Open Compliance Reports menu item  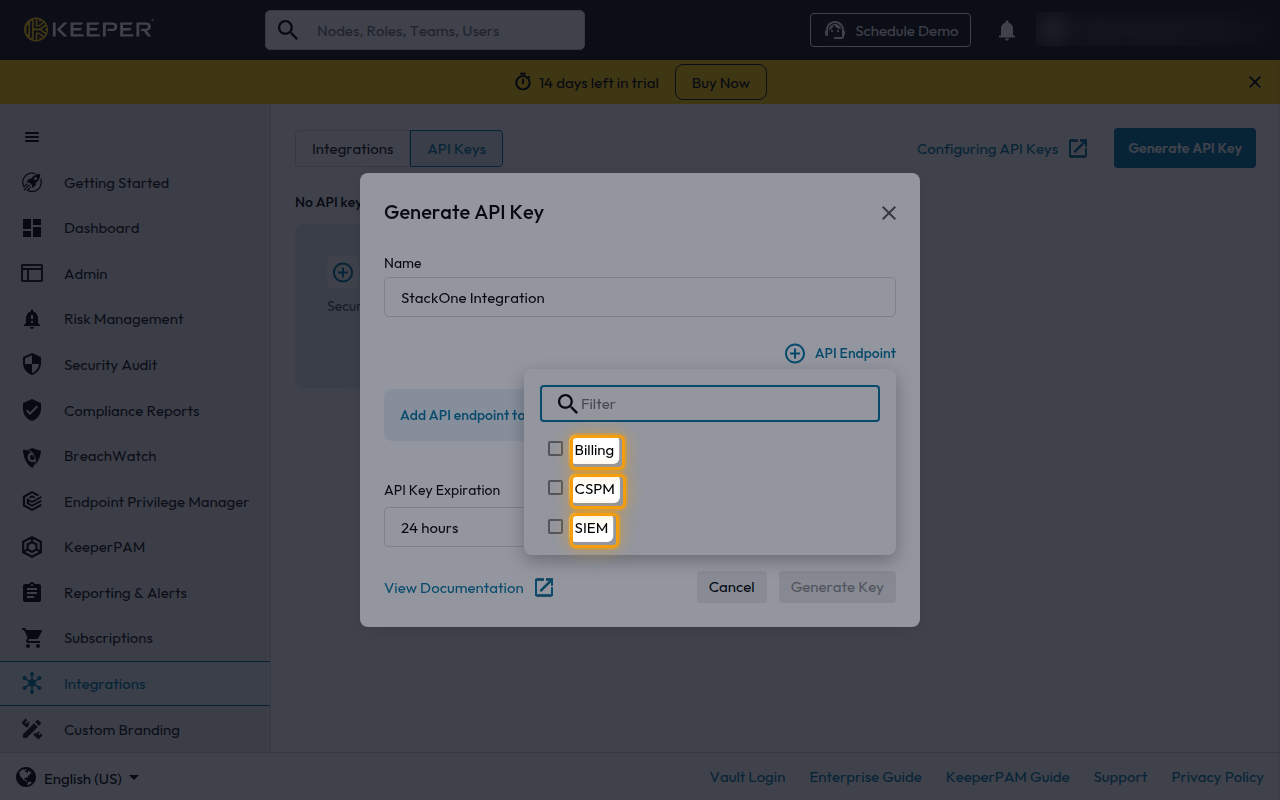[135, 410]
